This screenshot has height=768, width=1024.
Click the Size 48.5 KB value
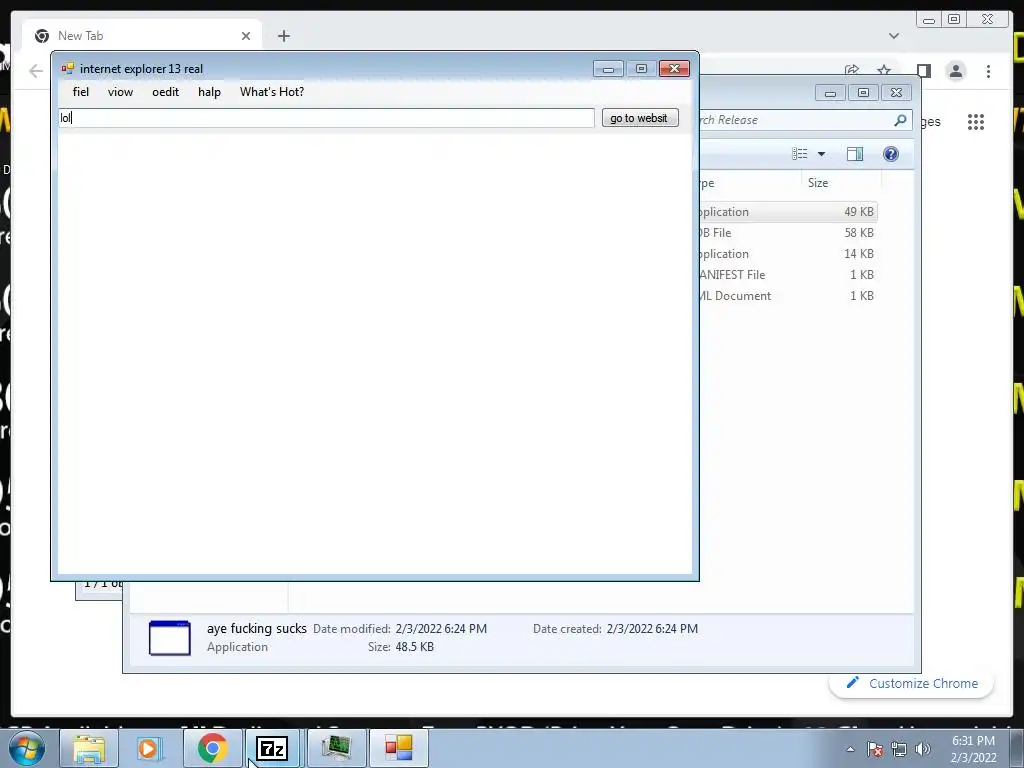click(414, 647)
